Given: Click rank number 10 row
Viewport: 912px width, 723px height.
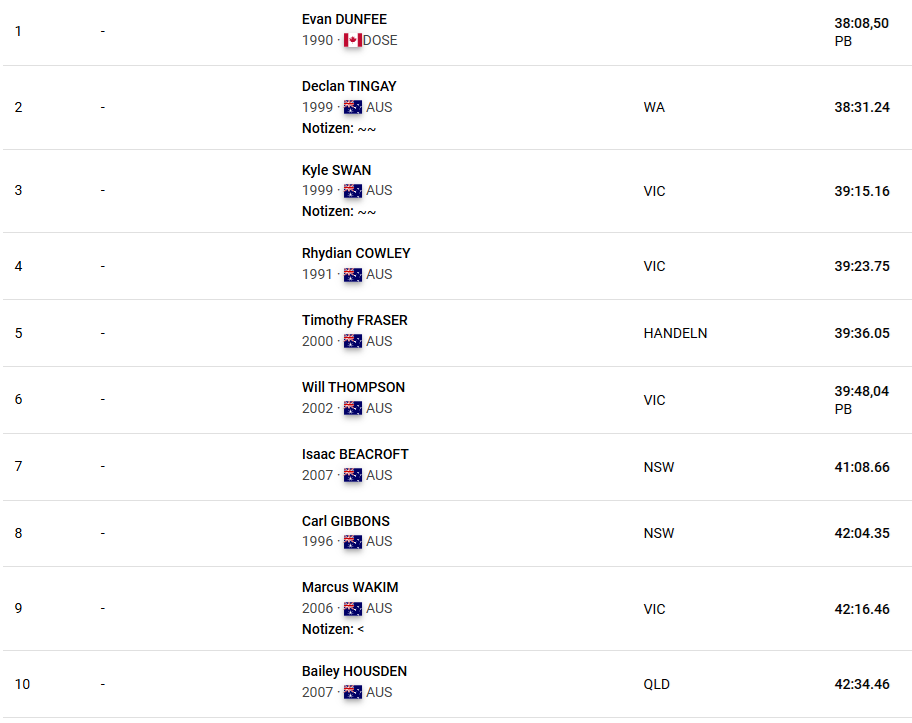Looking at the screenshot, I should (x=456, y=684).
